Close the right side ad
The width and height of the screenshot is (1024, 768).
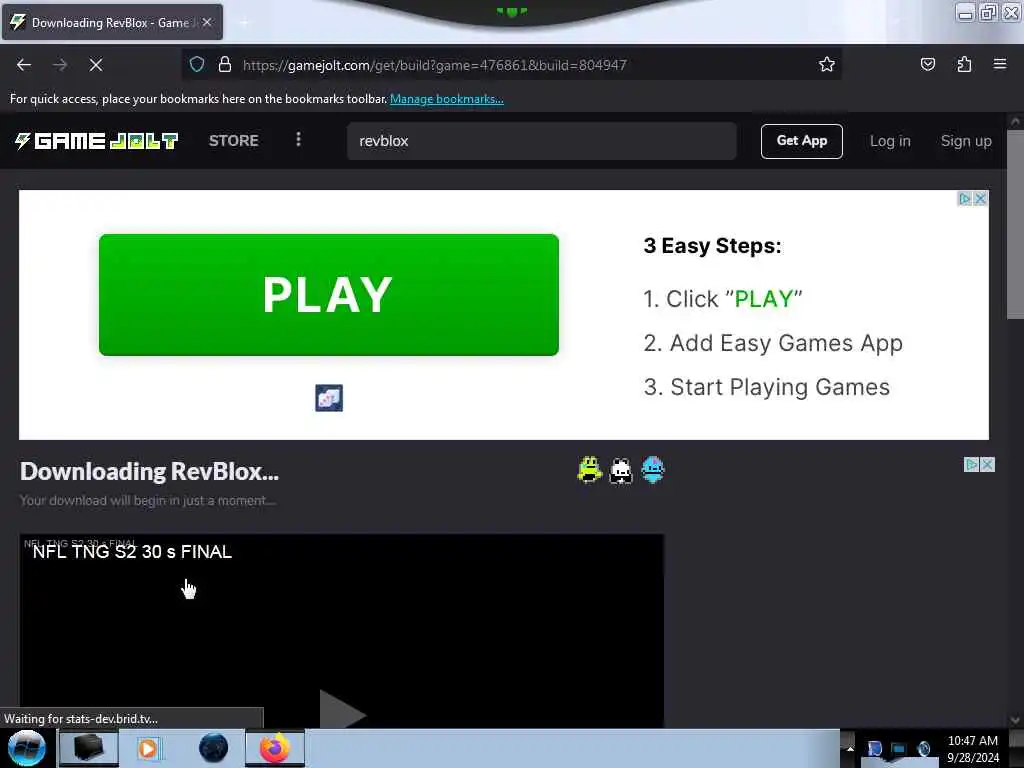(x=987, y=464)
